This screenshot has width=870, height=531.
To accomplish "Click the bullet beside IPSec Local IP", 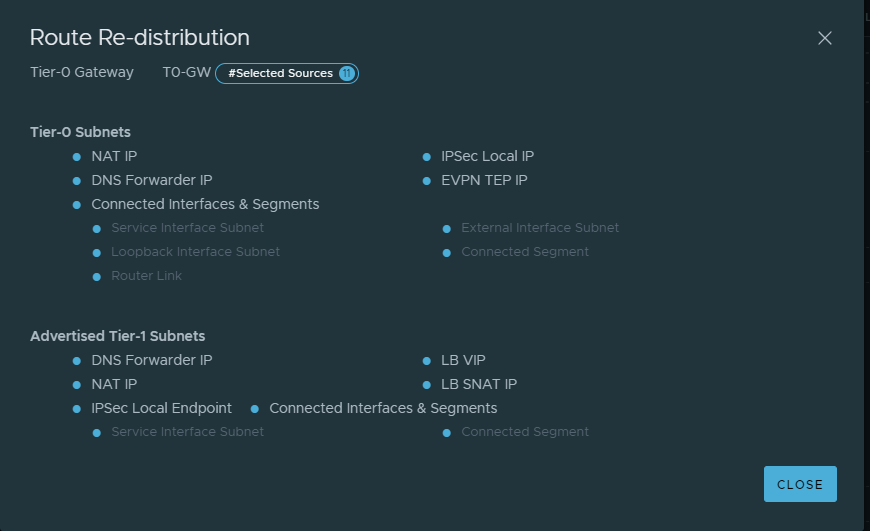I will (426, 157).
